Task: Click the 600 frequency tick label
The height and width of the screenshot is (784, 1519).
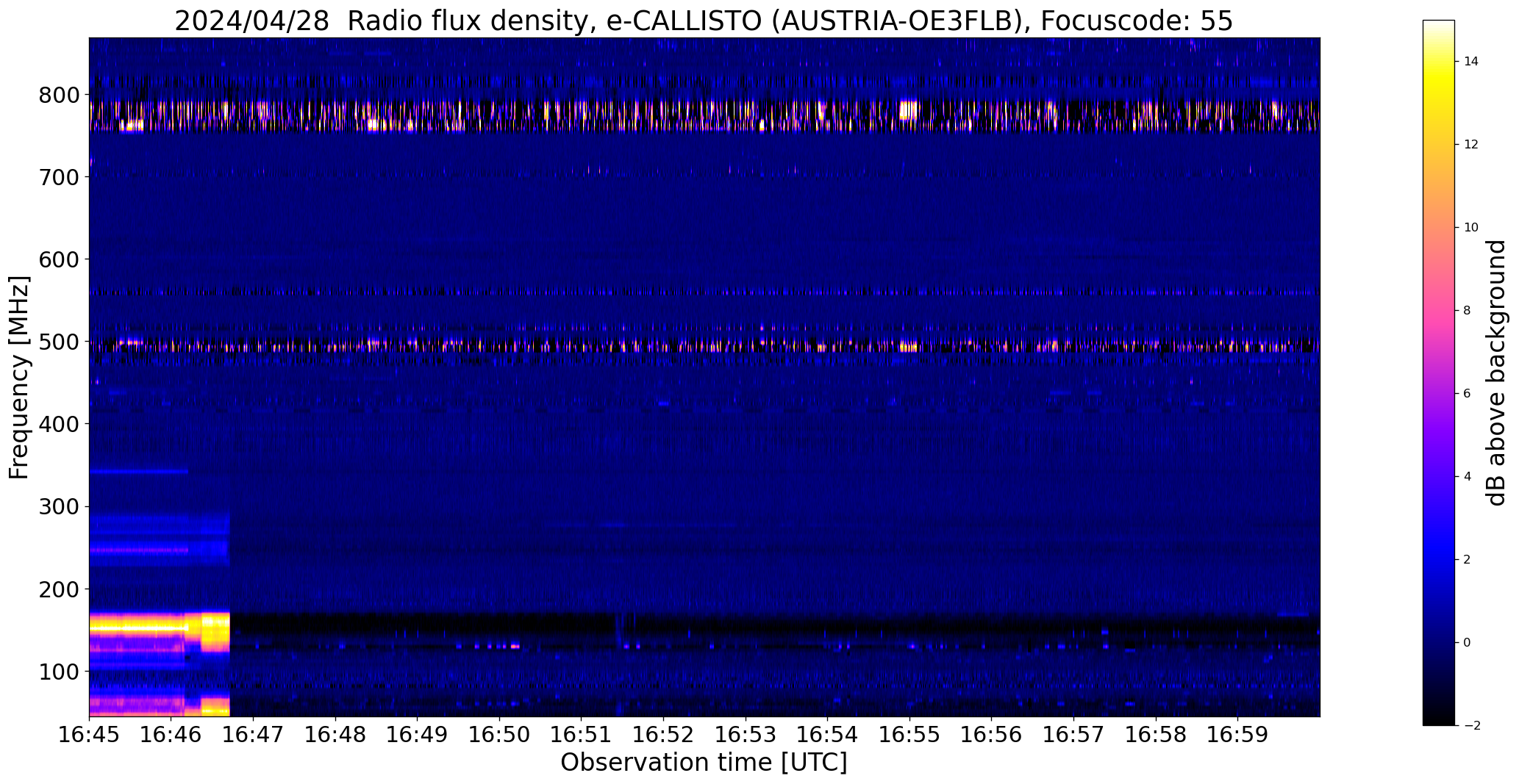Action: [59, 259]
